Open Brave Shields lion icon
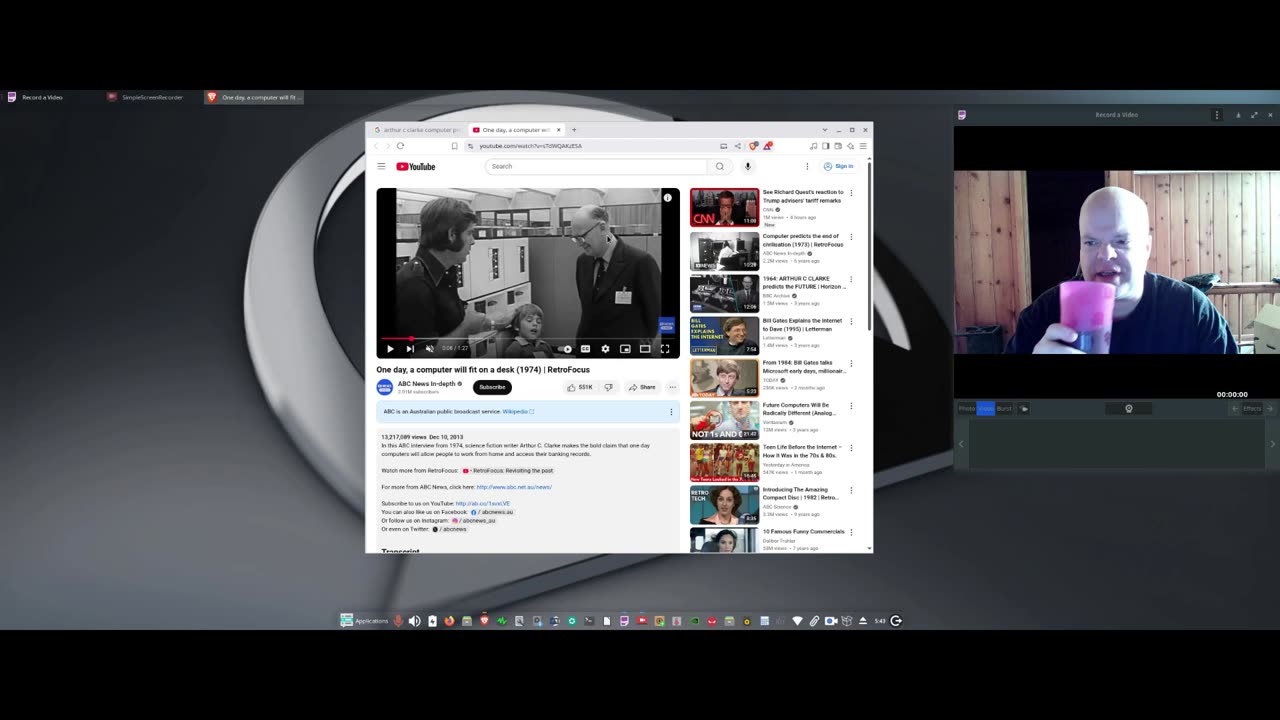The width and height of the screenshot is (1280, 720). point(754,146)
